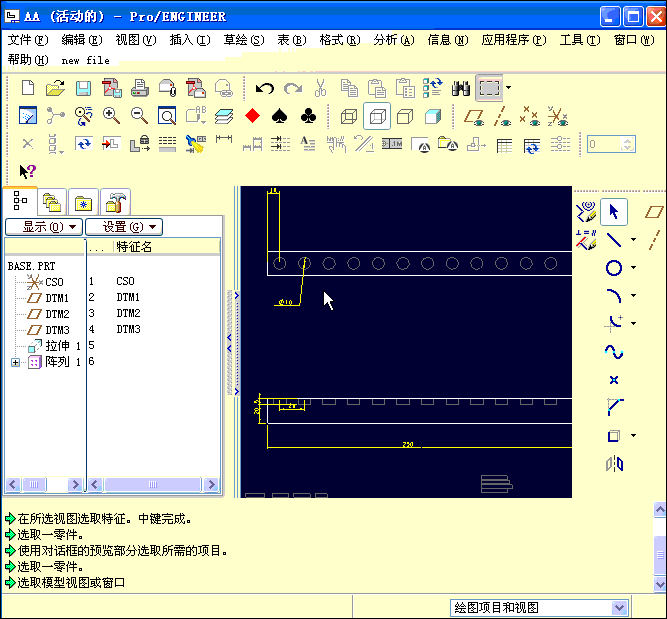Select the Mirror sketch tool
667x619 pixels.
coord(614,464)
